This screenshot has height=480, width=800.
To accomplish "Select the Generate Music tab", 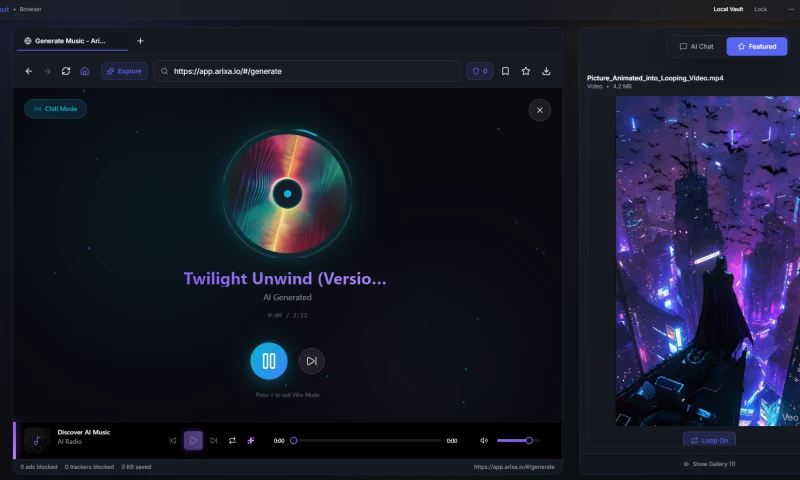I will point(70,41).
